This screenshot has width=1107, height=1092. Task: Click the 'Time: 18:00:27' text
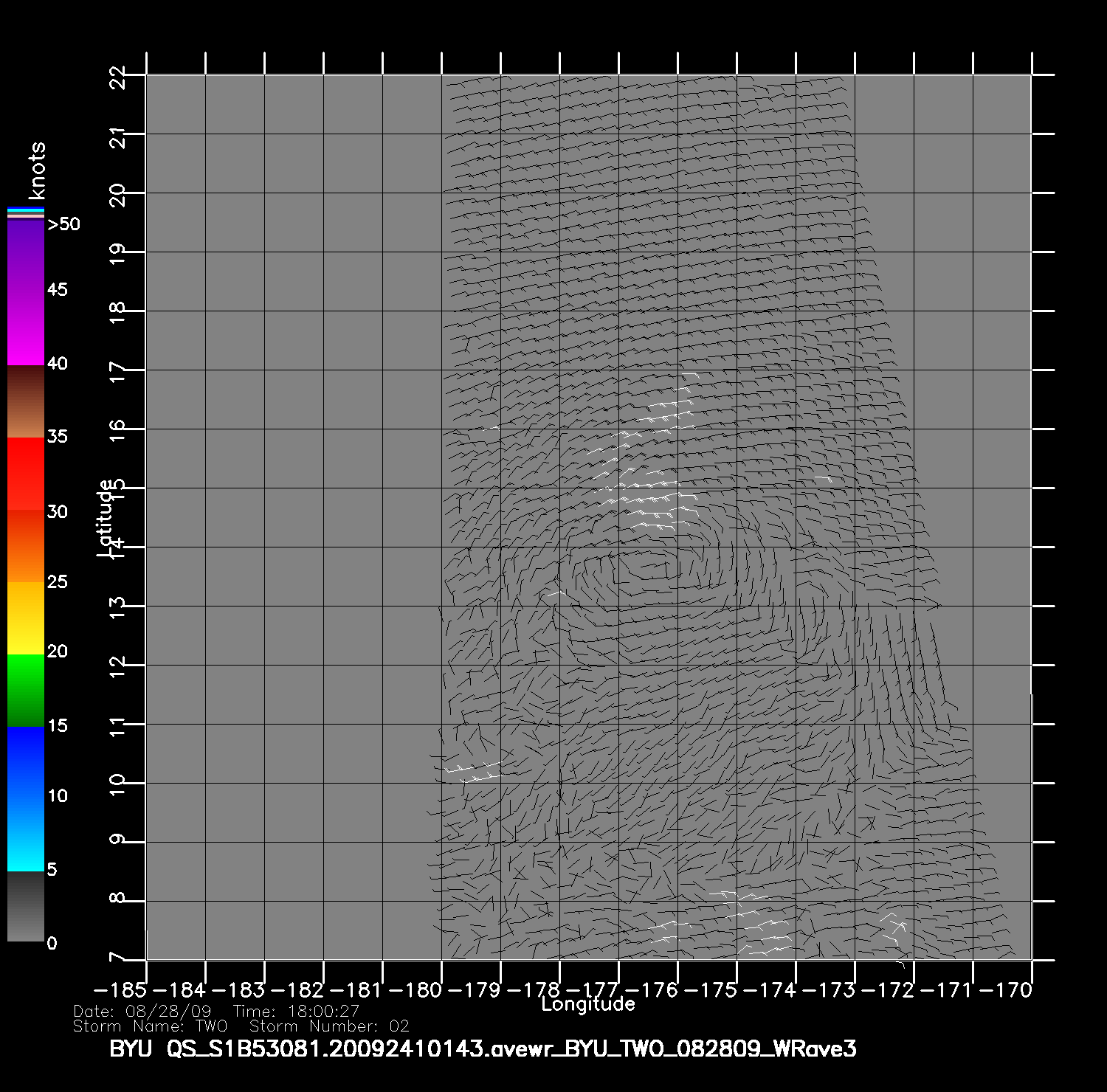click(296, 1012)
